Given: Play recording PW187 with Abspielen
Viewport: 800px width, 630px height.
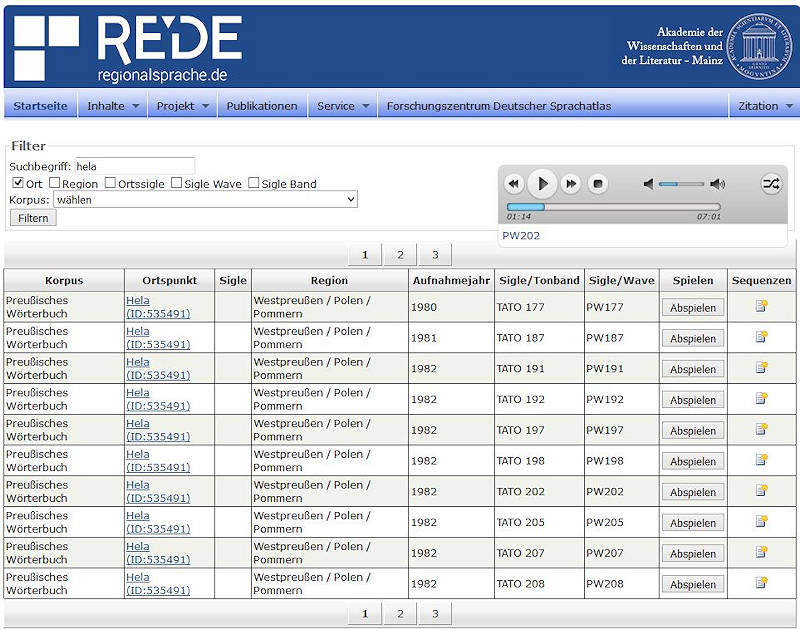Looking at the screenshot, I should 693,338.
